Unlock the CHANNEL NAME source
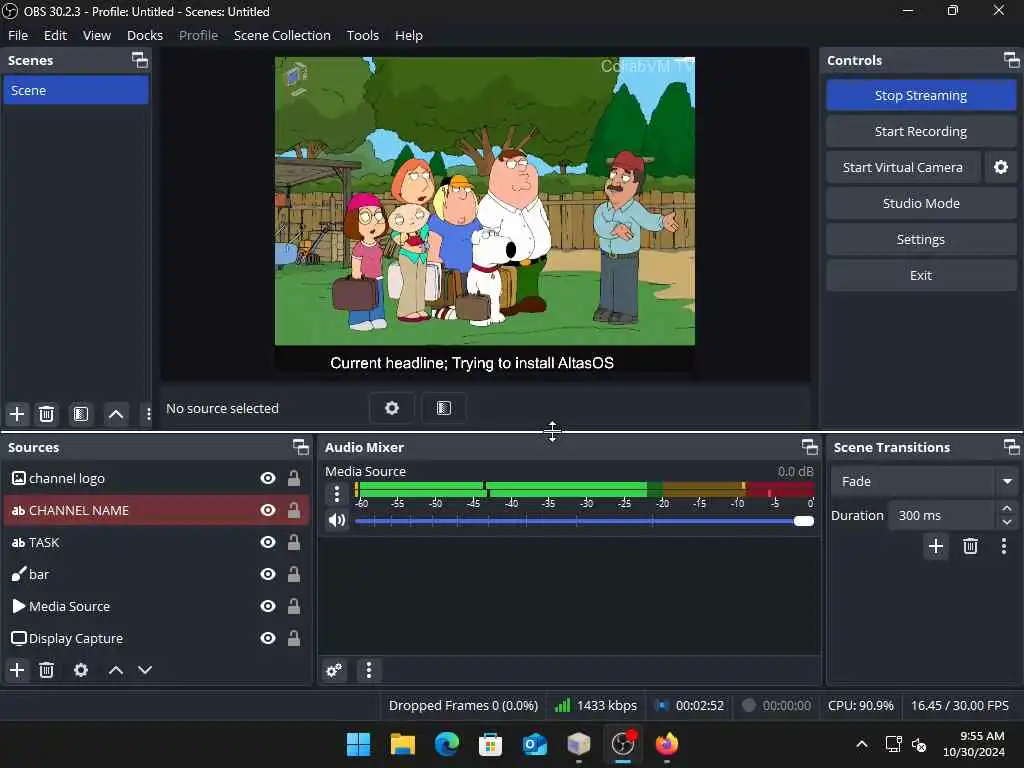The width and height of the screenshot is (1024, 768). (x=294, y=510)
